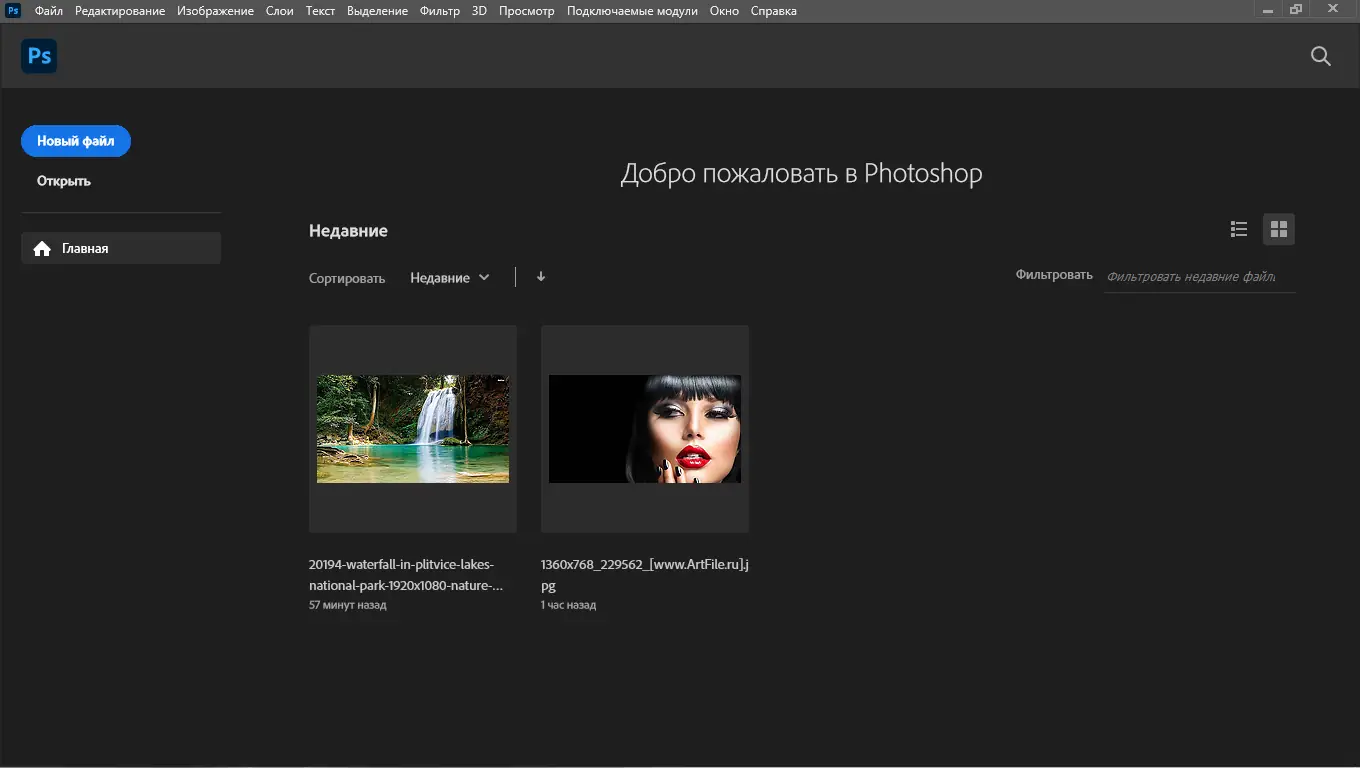Open the Фильтр menu

(440, 11)
